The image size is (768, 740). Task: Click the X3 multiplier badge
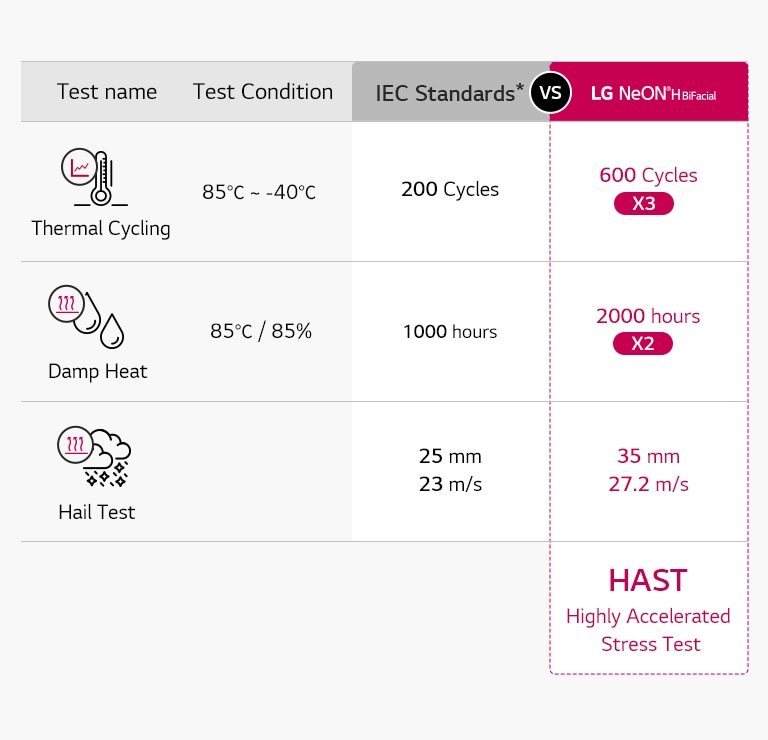pyautogui.click(x=644, y=203)
